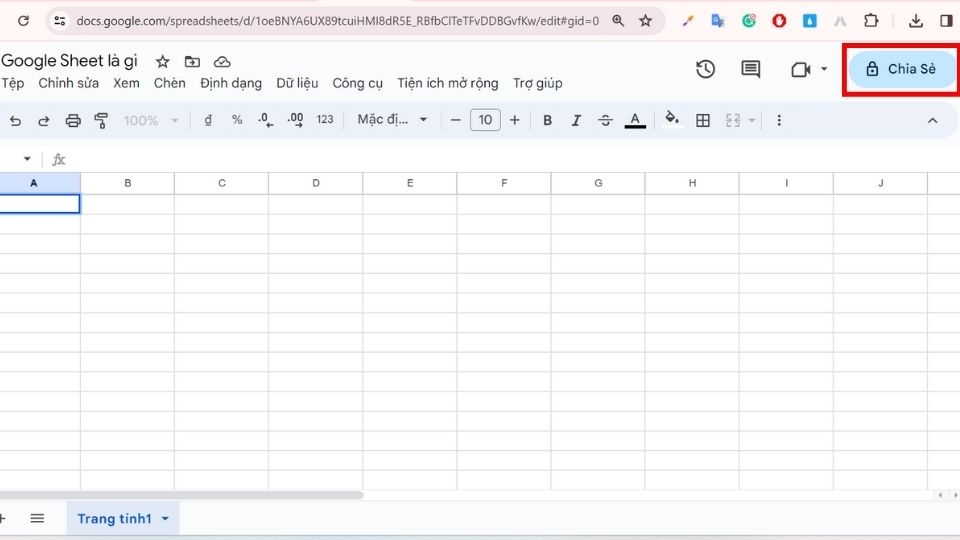Click the zoom magnifier icon in address bar
Image resolution: width=960 pixels, height=540 pixels.
618,21
